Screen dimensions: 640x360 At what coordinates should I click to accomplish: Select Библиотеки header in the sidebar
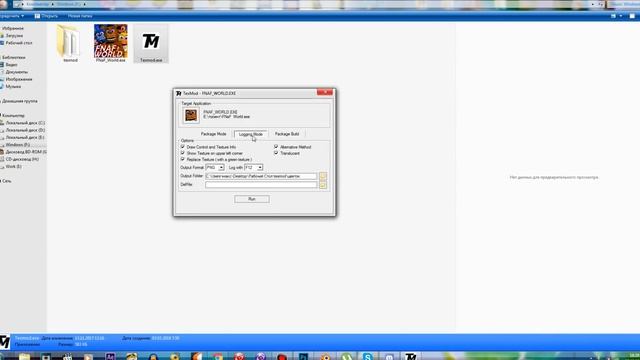(13, 58)
